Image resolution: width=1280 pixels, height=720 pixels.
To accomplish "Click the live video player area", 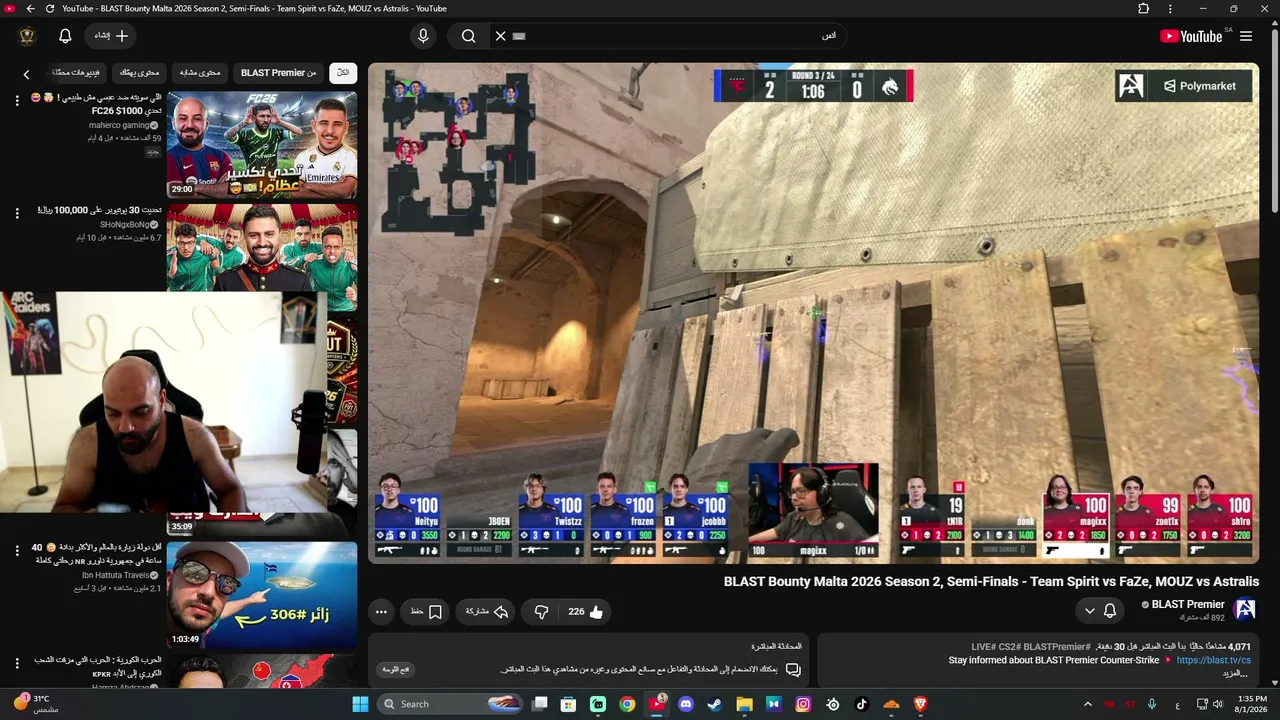I will [813, 313].
